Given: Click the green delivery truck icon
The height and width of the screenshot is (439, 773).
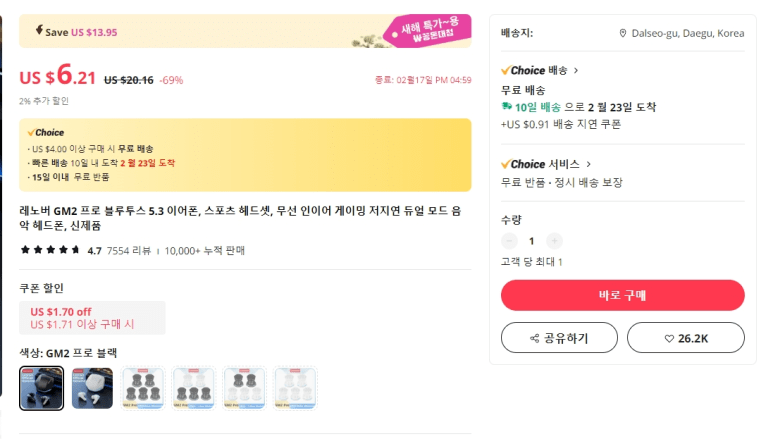Looking at the screenshot, I should pos(507,107).
